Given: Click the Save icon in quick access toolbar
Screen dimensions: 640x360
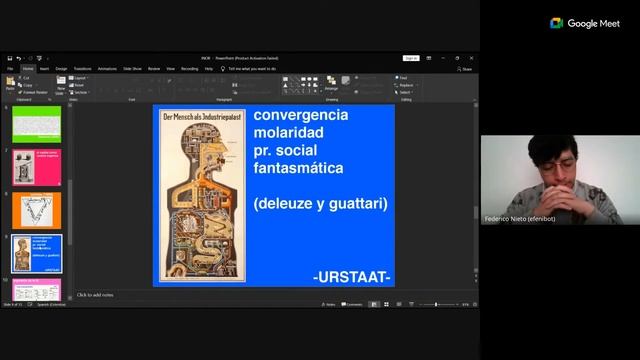Looking at the screenshot, I should [10, 58].
